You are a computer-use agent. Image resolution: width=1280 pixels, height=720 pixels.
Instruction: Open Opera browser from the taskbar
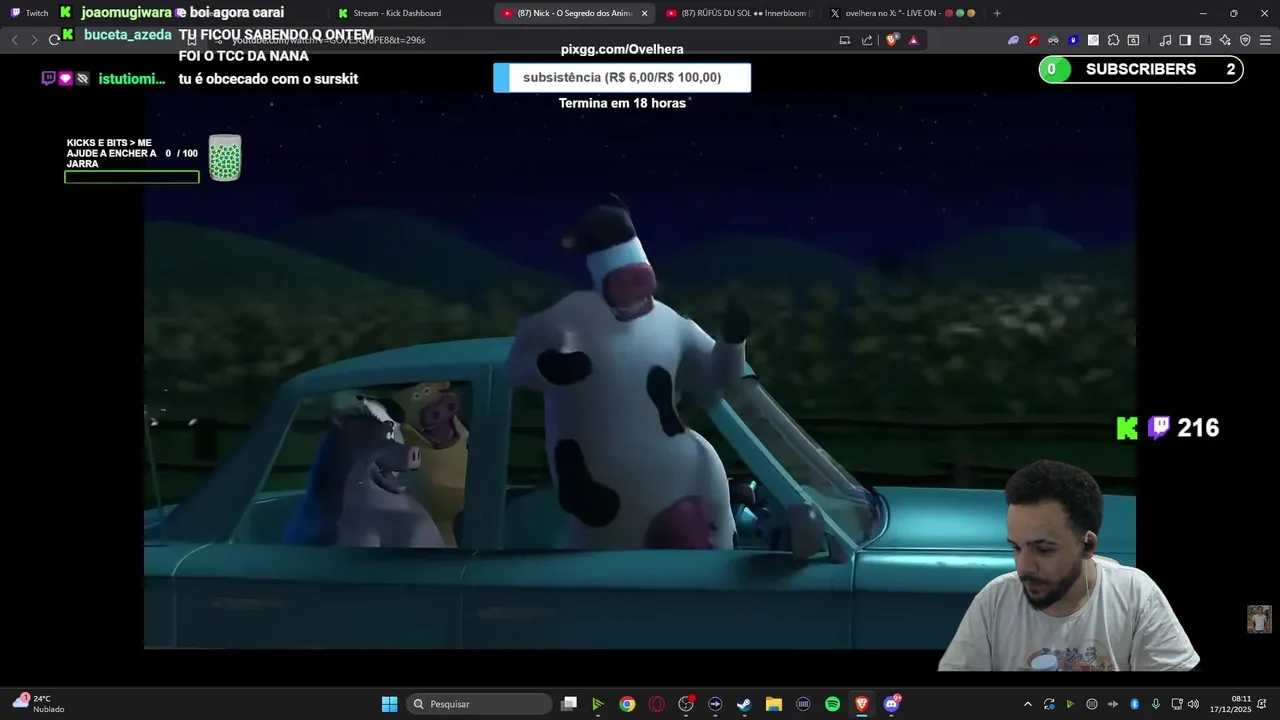(657, 704)
